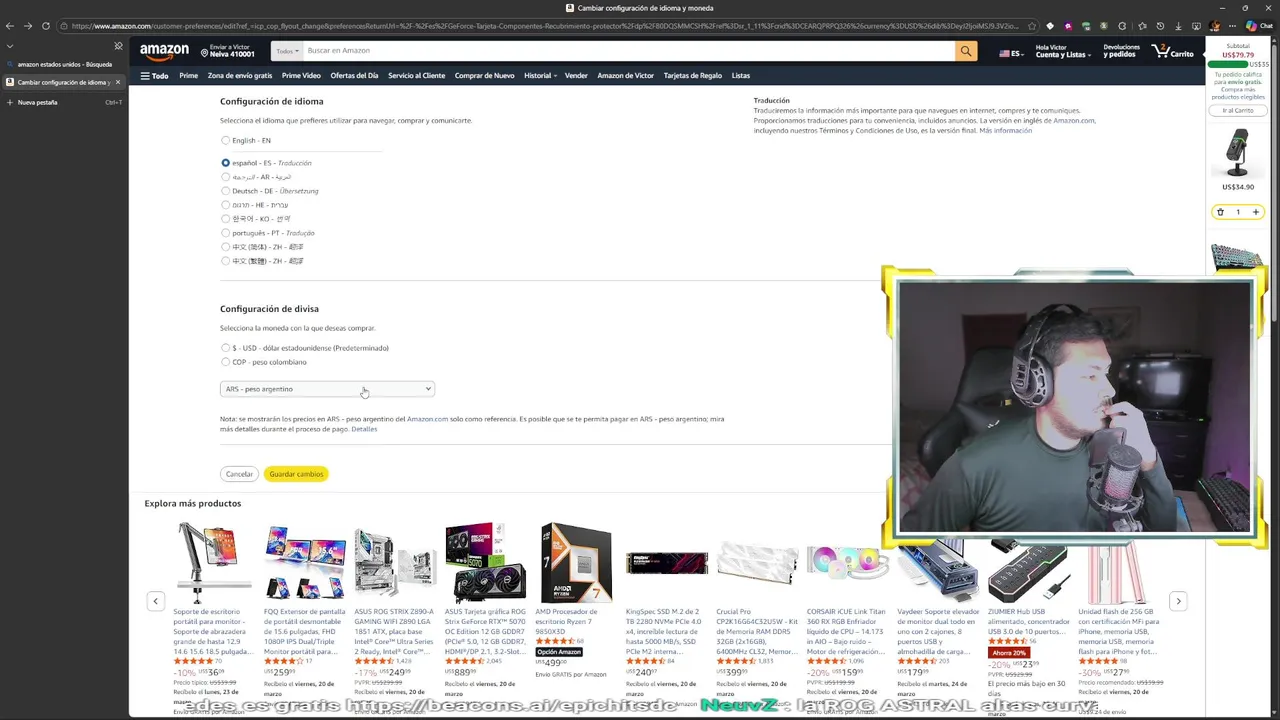Click the Buscar en Amazon search field
Image resolution: width=1280 pixels, height=720 pixels.
click(x=628, y=51)
